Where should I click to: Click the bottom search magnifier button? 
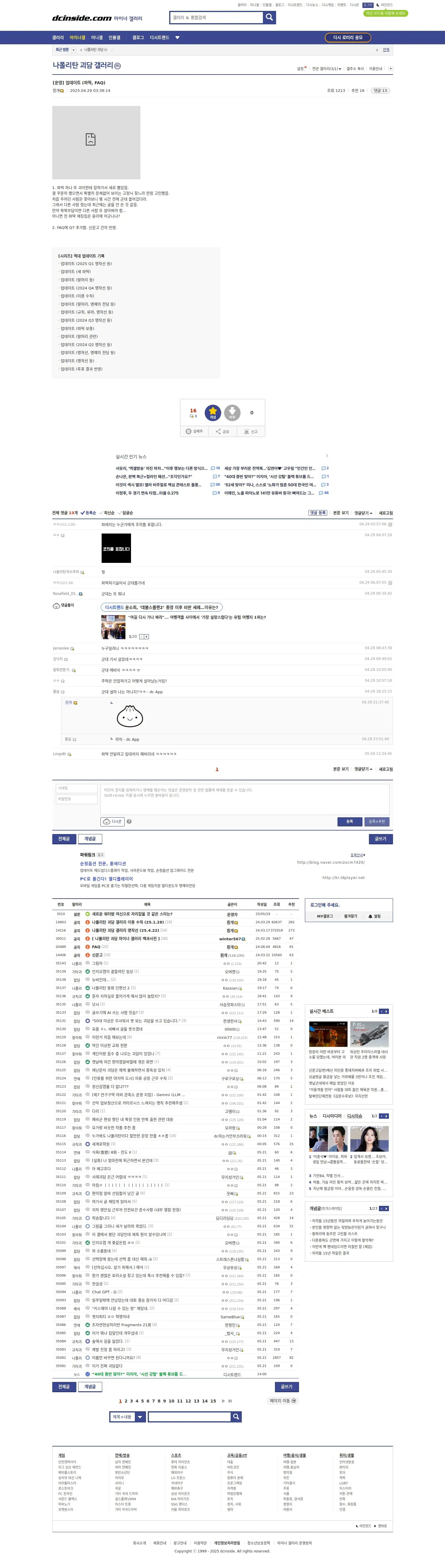(236, 1417)
